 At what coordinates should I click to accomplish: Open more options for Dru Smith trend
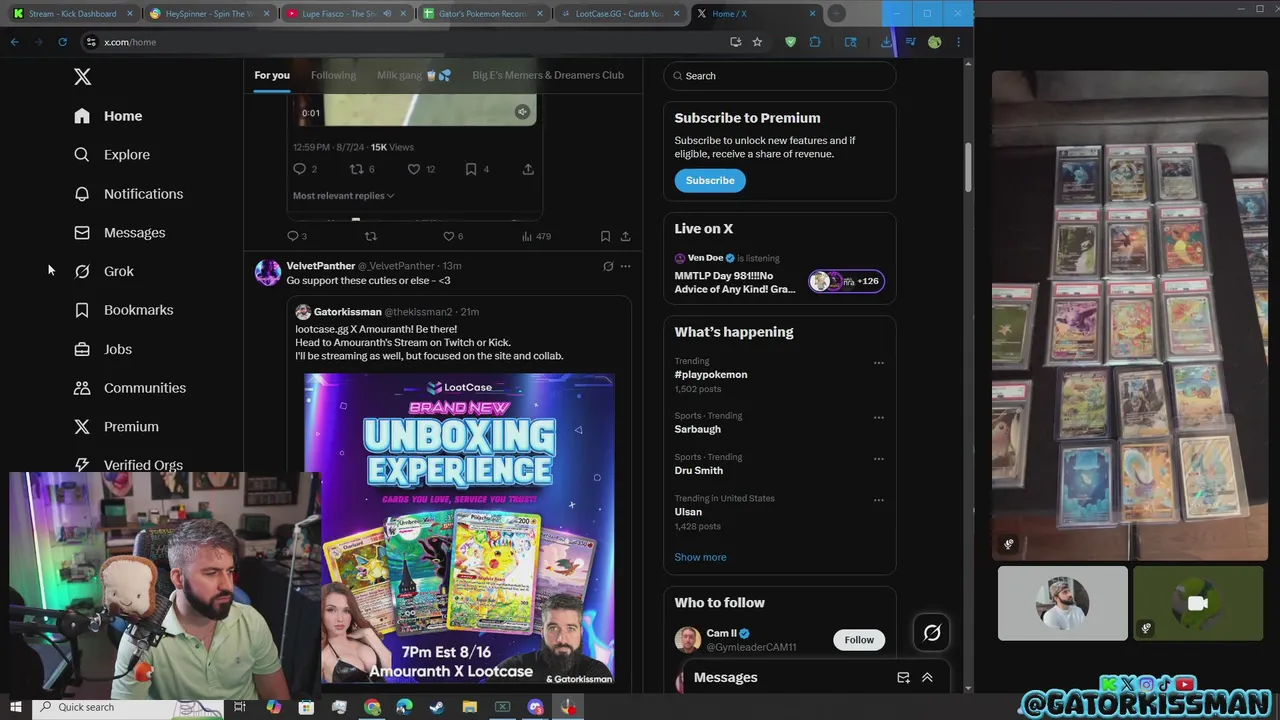pos(879,459)
